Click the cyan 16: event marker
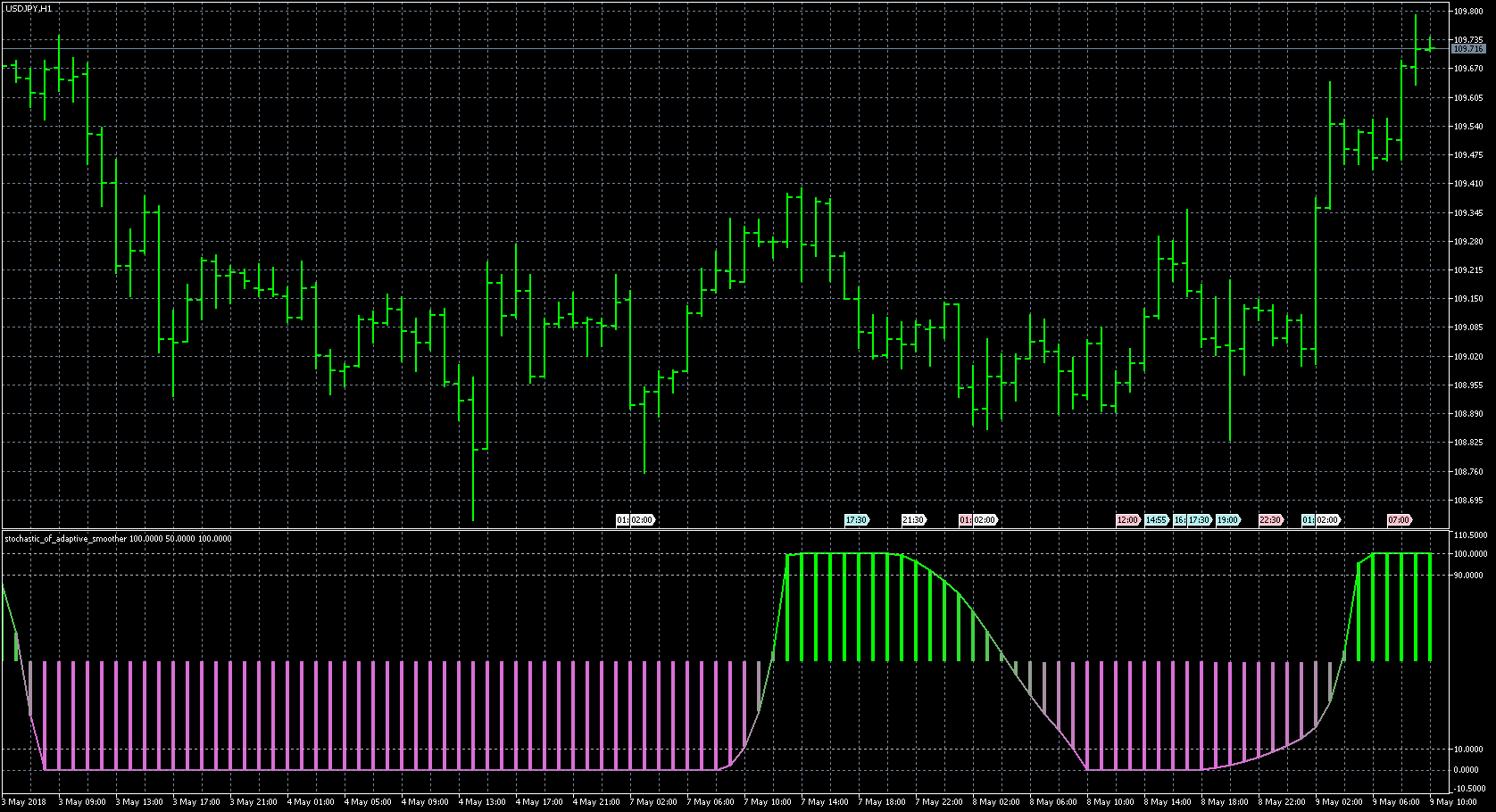 [1179, 519]
